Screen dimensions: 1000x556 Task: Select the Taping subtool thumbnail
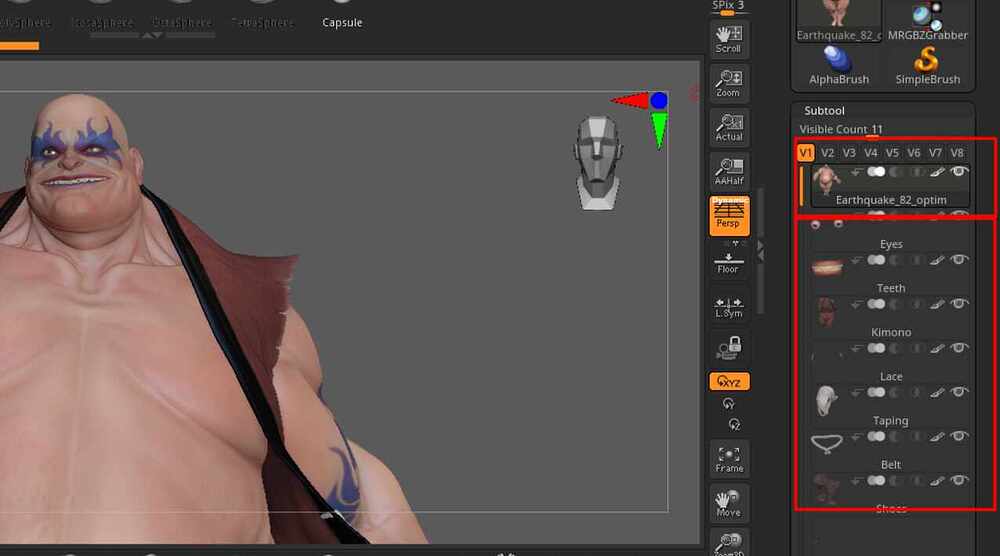827,400
